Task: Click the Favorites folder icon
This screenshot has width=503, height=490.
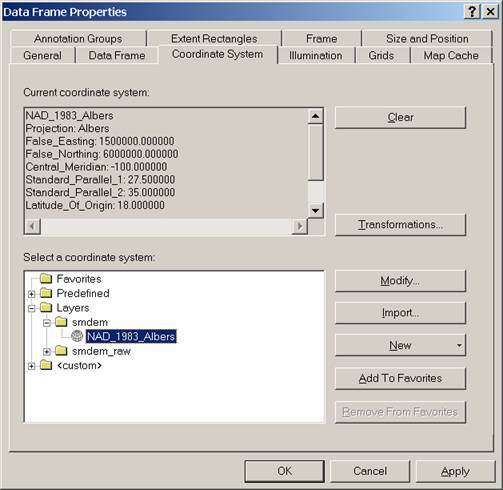Action: pyautogui.click(x=46, y=278)
